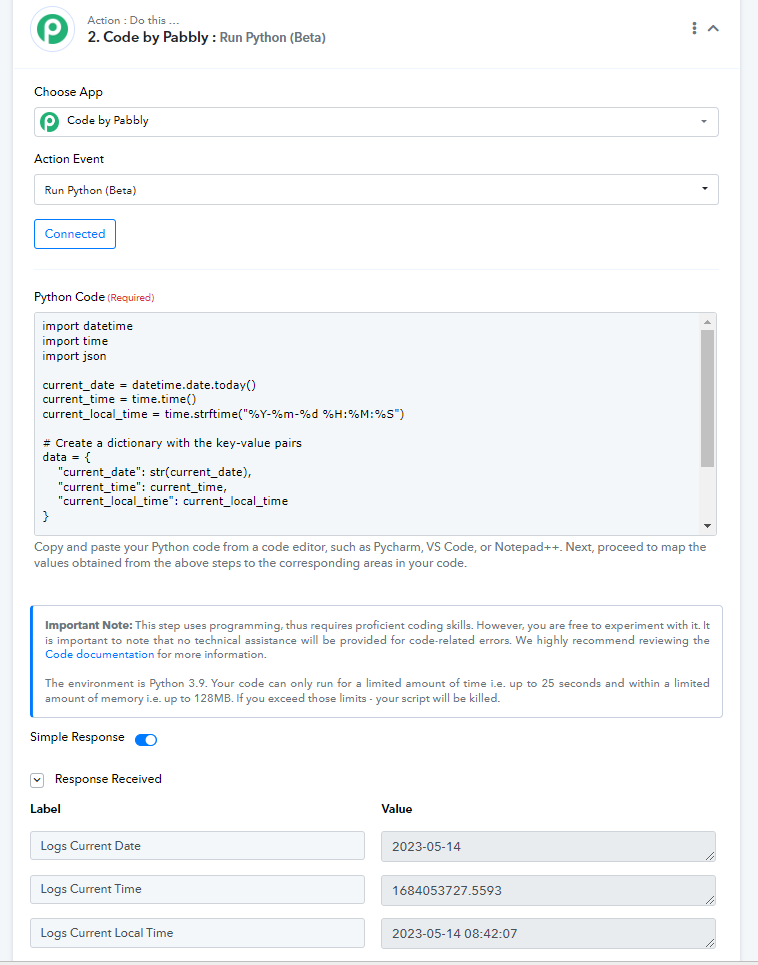Viewport: 758px width, 965px height.
Task: Toggle the Simple Response switch
Action: pyautogui.click(x=146, y=740)
